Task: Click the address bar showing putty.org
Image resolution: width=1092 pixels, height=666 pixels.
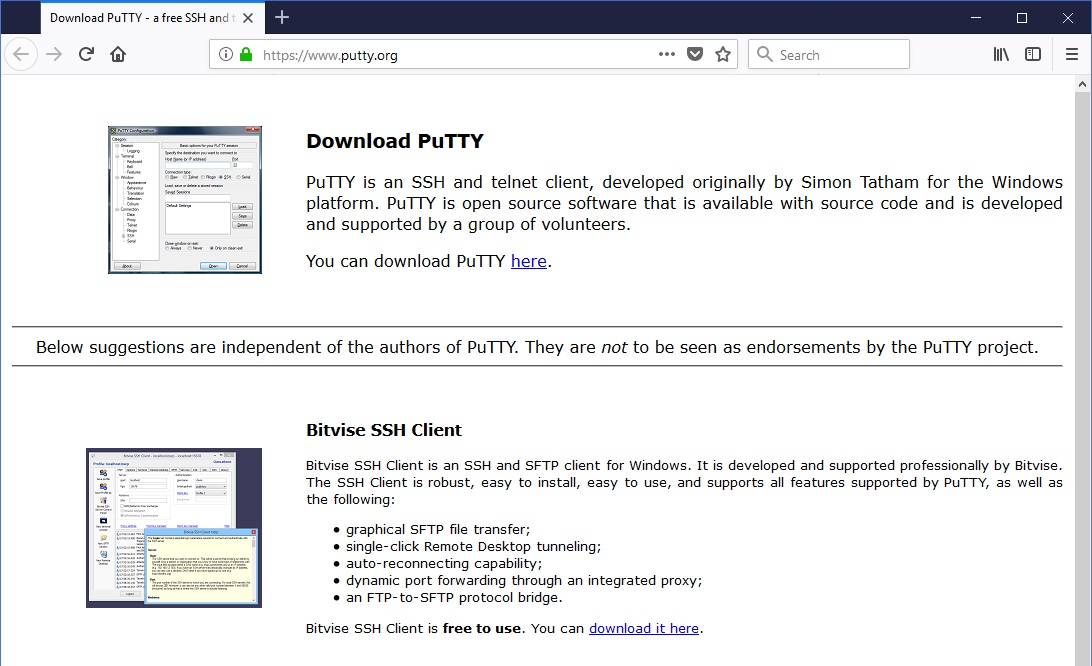Action: point(400,55)
